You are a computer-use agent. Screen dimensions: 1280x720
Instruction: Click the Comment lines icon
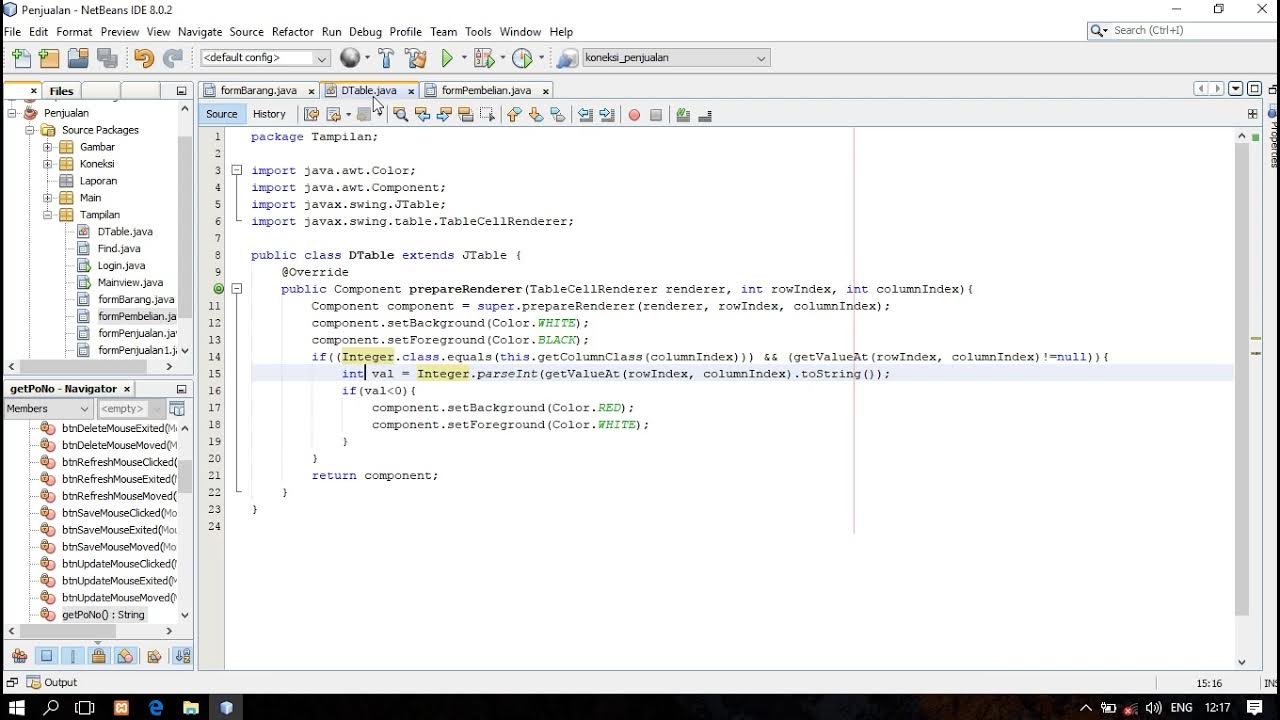click(683, 115)
